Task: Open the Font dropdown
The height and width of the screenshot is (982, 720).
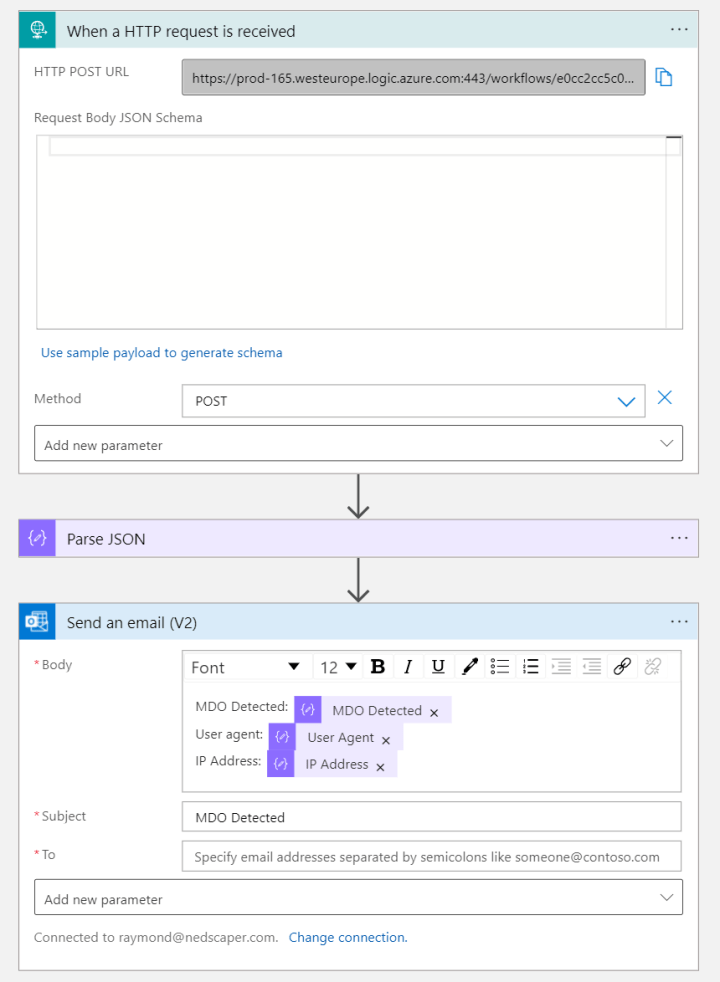Action: 245,667
